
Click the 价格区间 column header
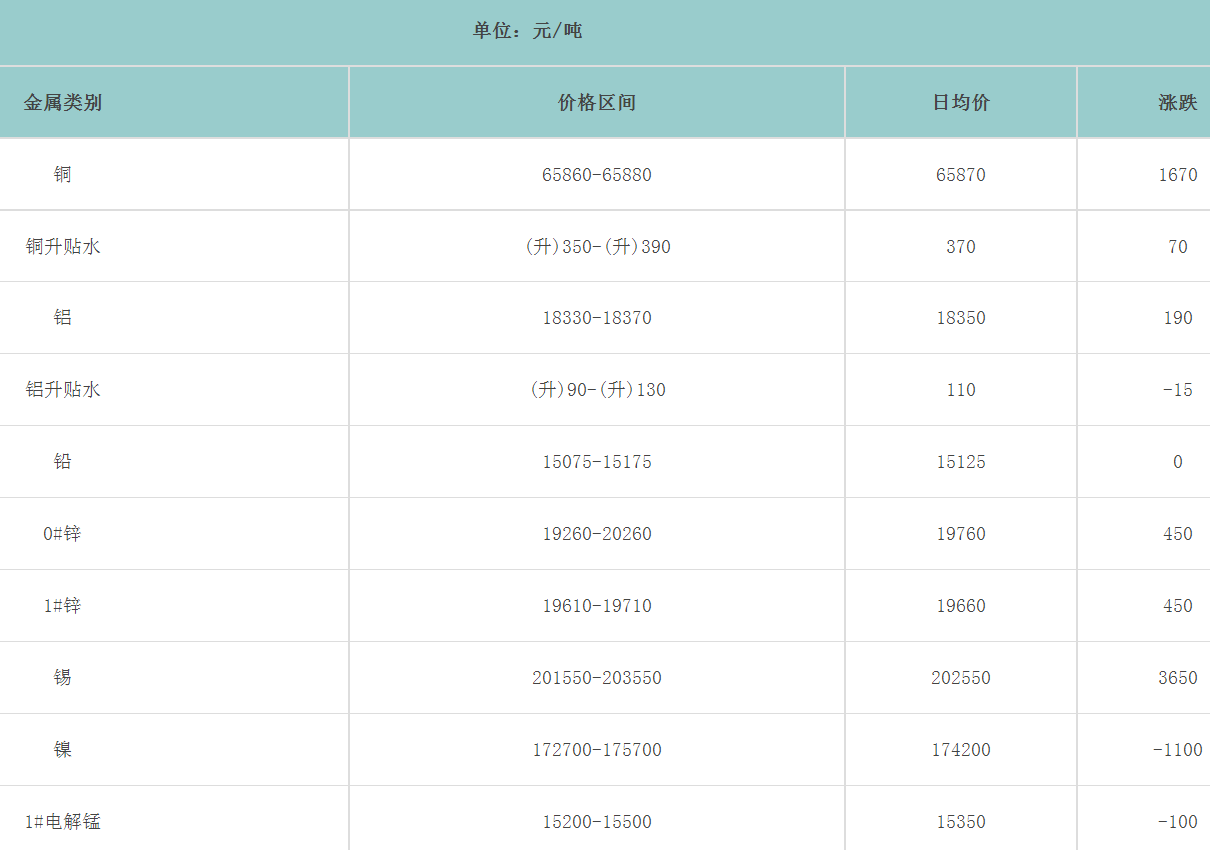(597, 103)
